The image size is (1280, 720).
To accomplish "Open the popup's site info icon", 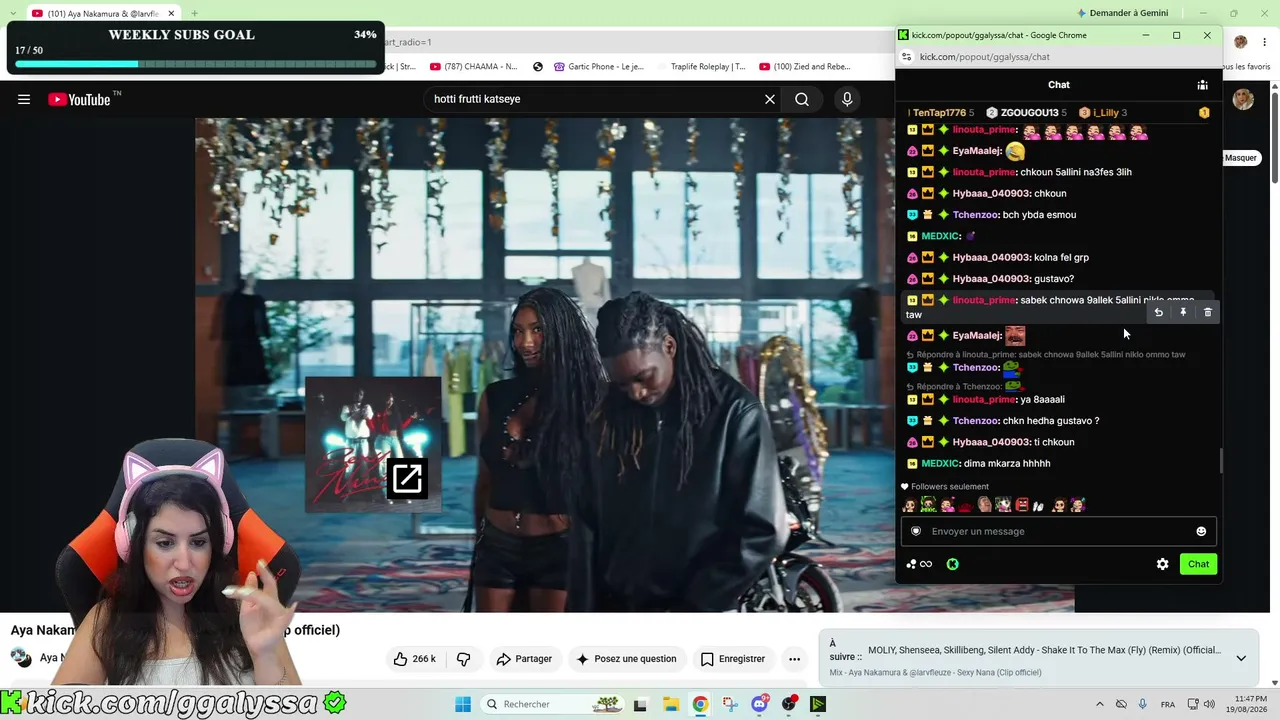I will (905, 57).
